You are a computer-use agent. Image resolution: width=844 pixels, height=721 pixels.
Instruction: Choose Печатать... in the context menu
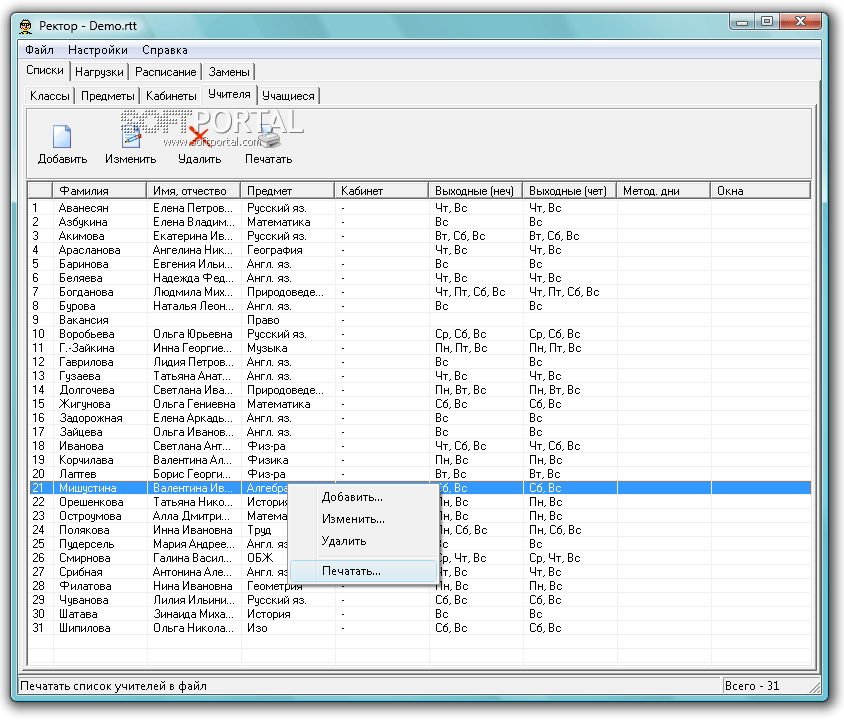click(351, 571)
